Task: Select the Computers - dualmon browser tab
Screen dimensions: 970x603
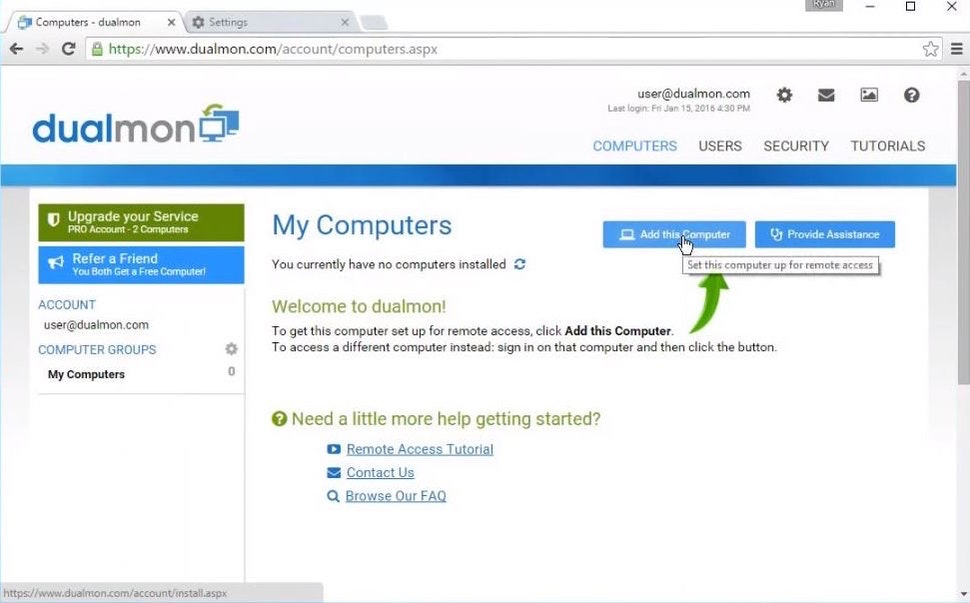Action: pyautogui.click(x=96, y=22)
